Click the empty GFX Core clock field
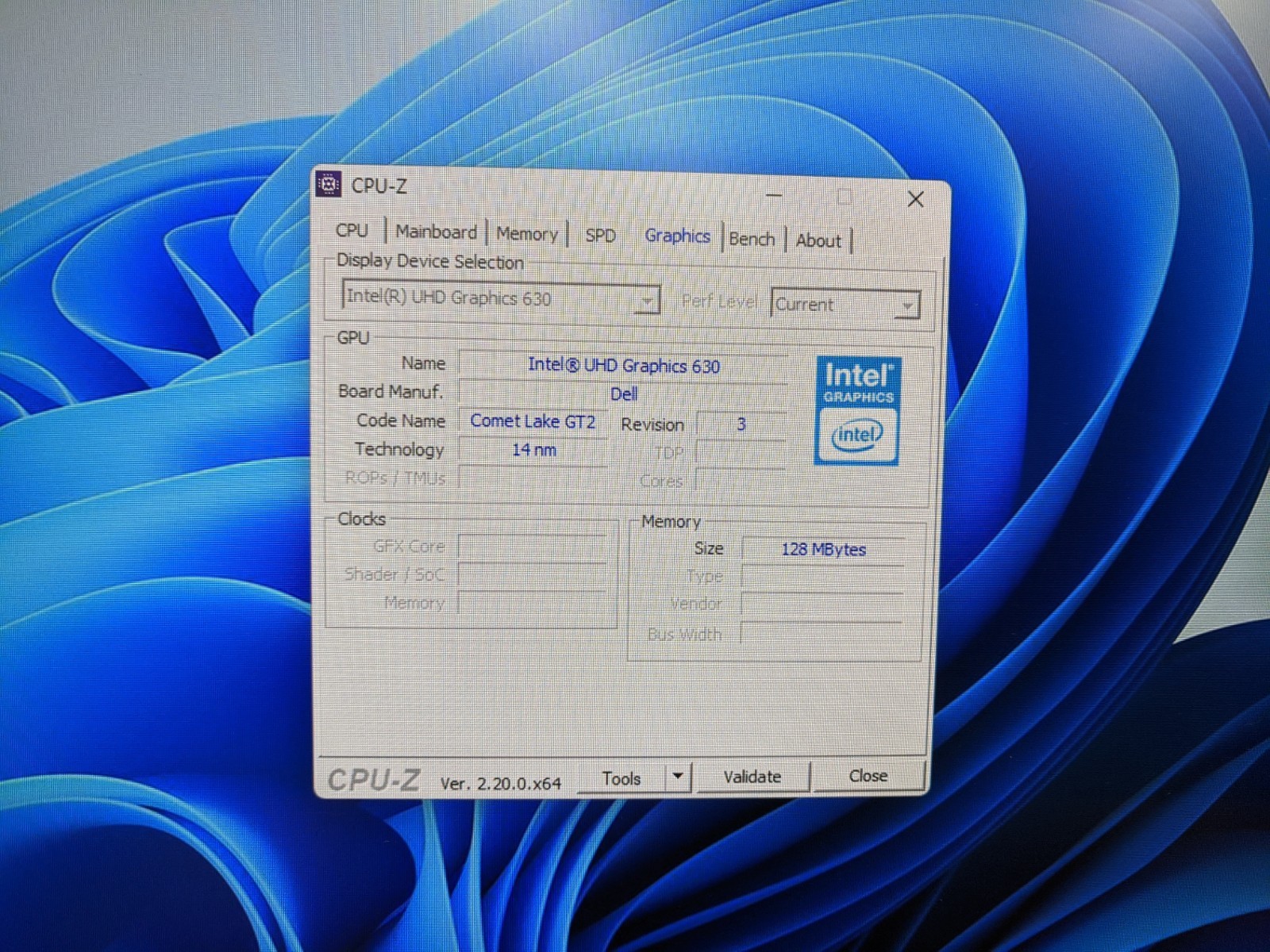Image resolution: width=1270 pixels, height=952 pixels. point(532,547)
